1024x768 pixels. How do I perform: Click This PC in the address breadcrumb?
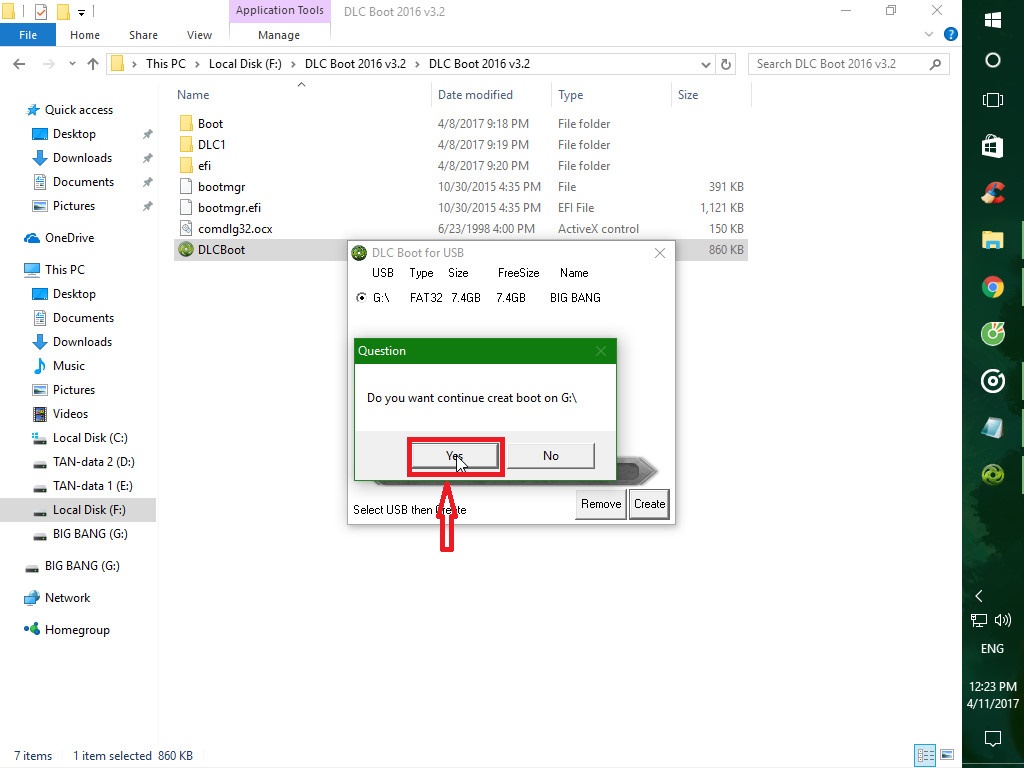(x=166, y=64)
